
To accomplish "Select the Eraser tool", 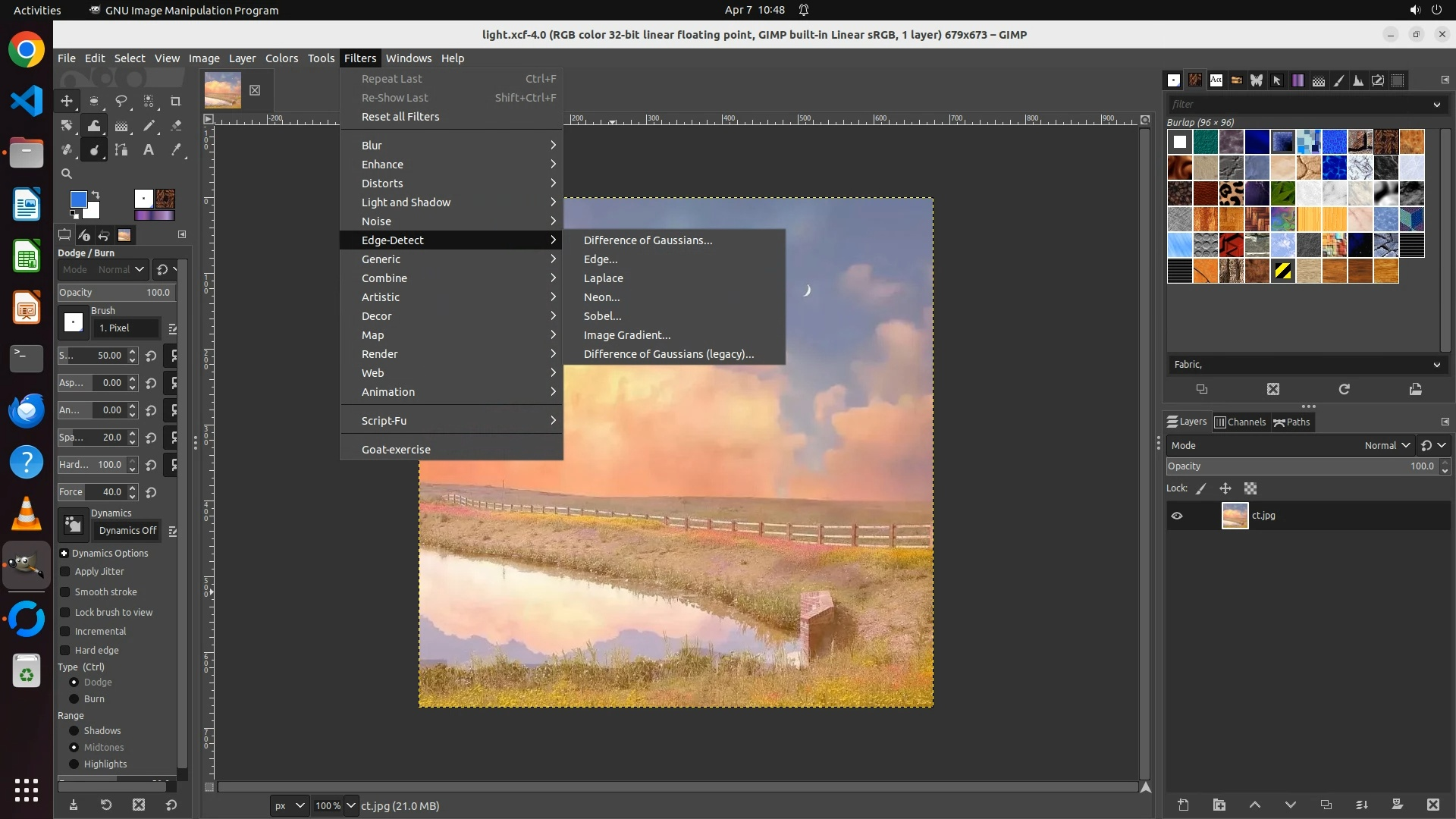I will 176,126.
